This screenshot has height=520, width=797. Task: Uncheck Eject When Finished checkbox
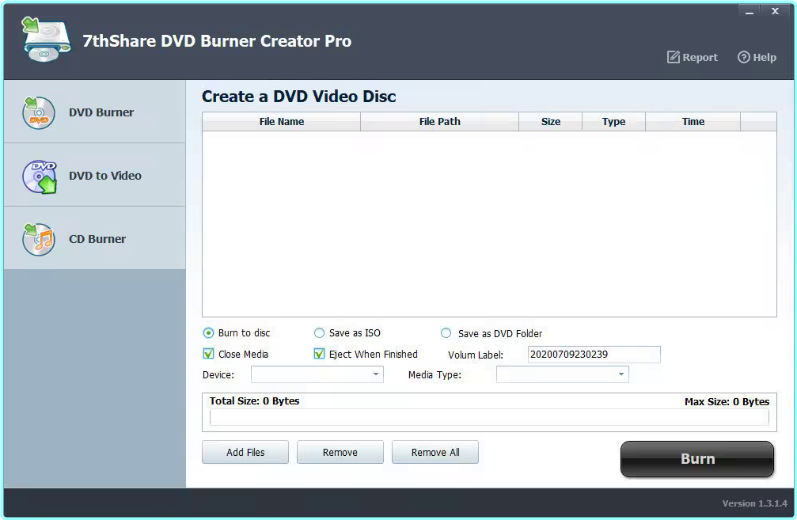pos(319,354)
